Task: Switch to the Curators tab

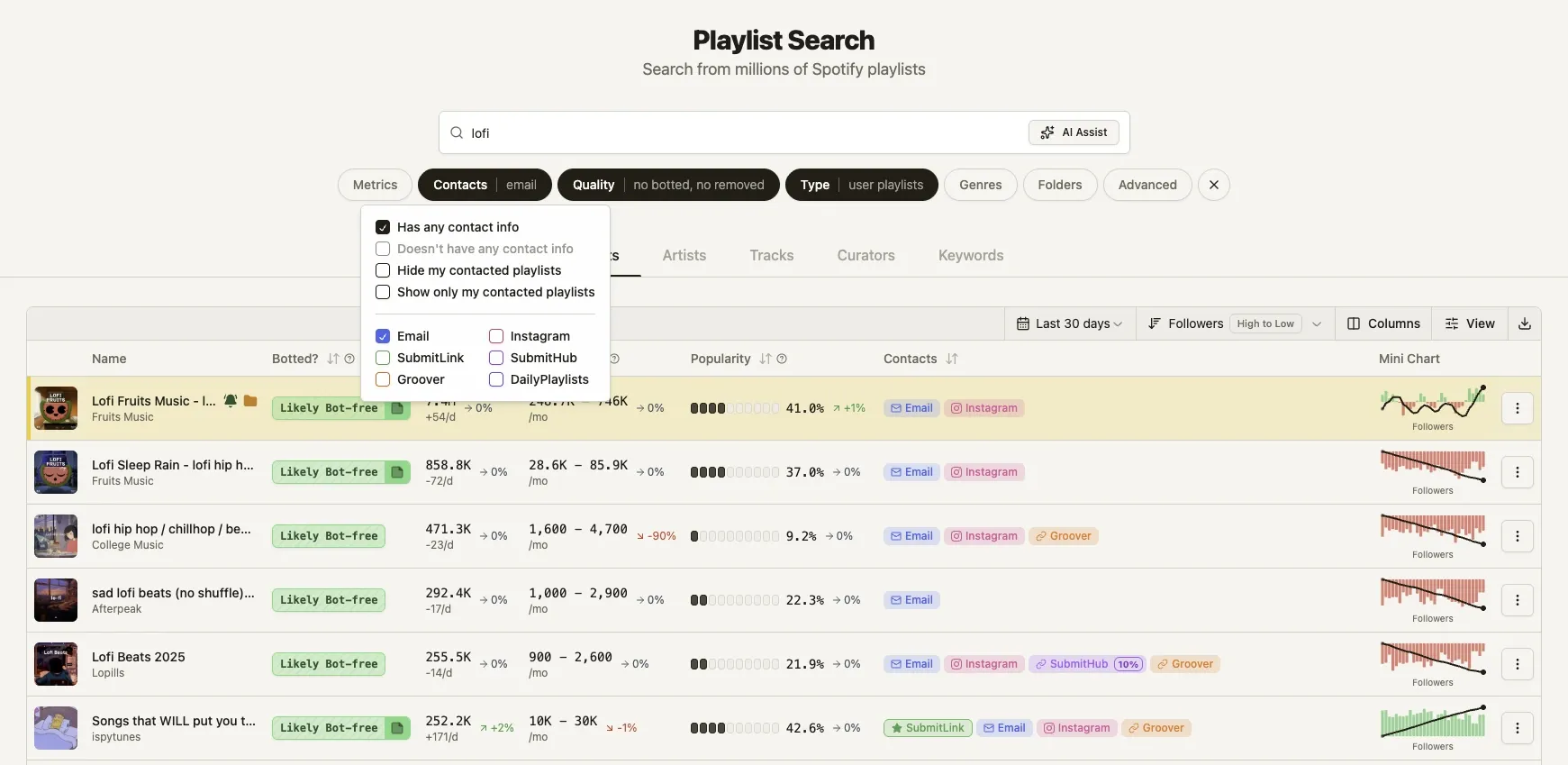Action: click(x=866, y=256)
